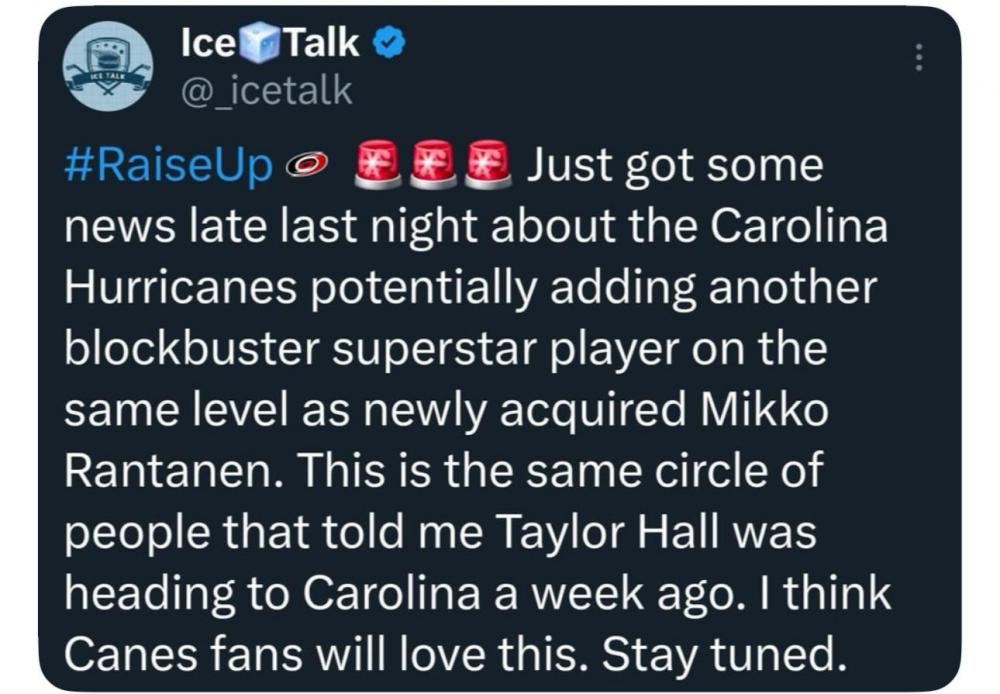Open the @_icetalk handle link

pos(264,91)
